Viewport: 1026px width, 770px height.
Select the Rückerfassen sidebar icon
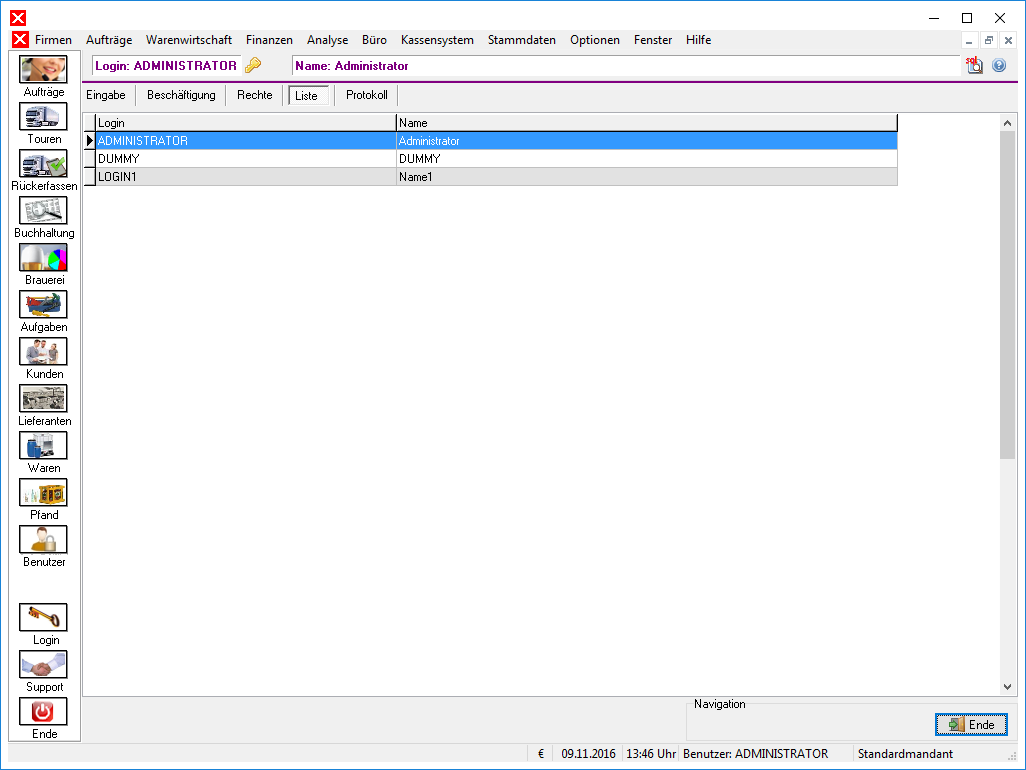pyautogui.click(x=43, y=164)
